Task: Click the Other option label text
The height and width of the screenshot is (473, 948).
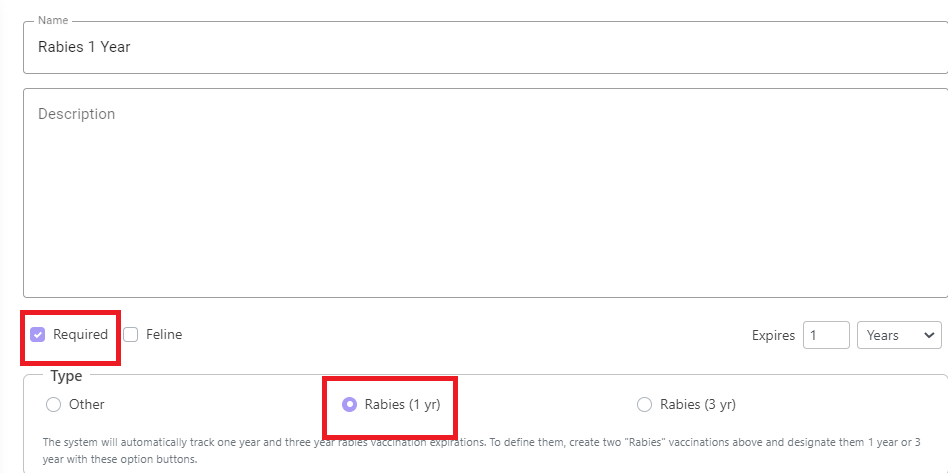Action: pos(86,405)
